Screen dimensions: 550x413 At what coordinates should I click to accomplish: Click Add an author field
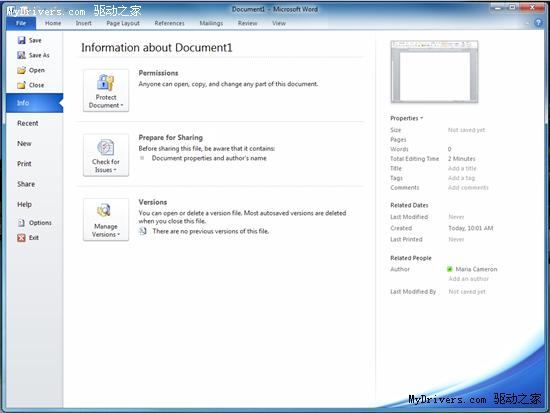pos(469,279)
